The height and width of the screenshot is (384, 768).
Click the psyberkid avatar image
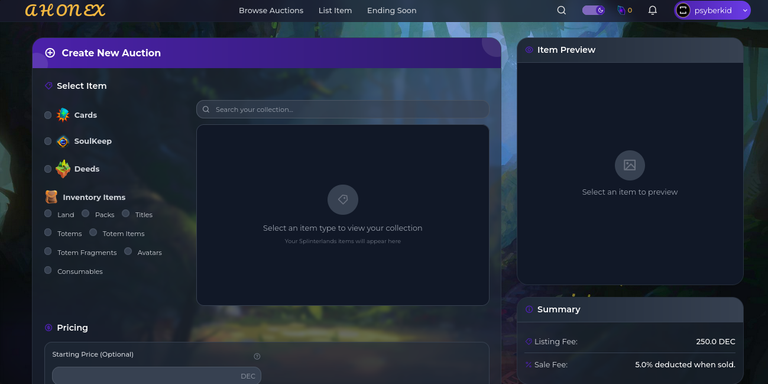point(683,10)
